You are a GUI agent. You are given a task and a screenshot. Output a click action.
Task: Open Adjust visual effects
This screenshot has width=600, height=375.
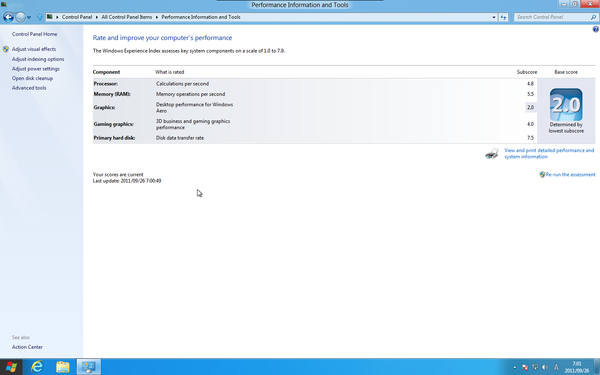[34, 49]
